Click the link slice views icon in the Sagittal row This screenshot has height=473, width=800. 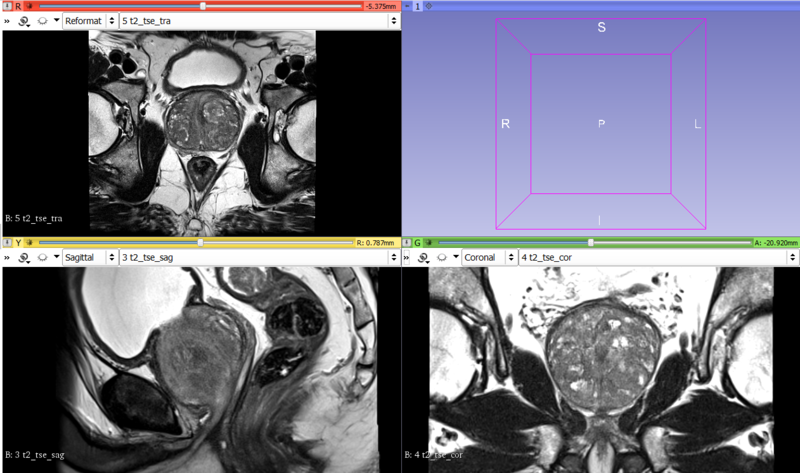coord(23,258)
